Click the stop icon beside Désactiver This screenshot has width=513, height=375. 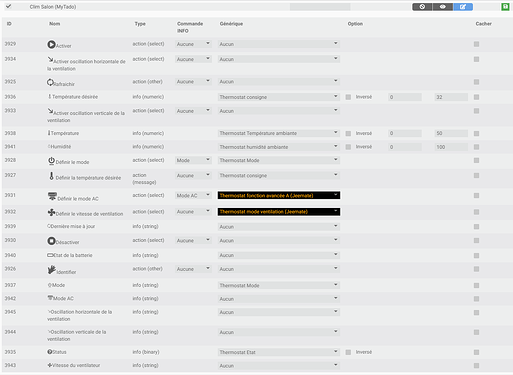point(51,241)
